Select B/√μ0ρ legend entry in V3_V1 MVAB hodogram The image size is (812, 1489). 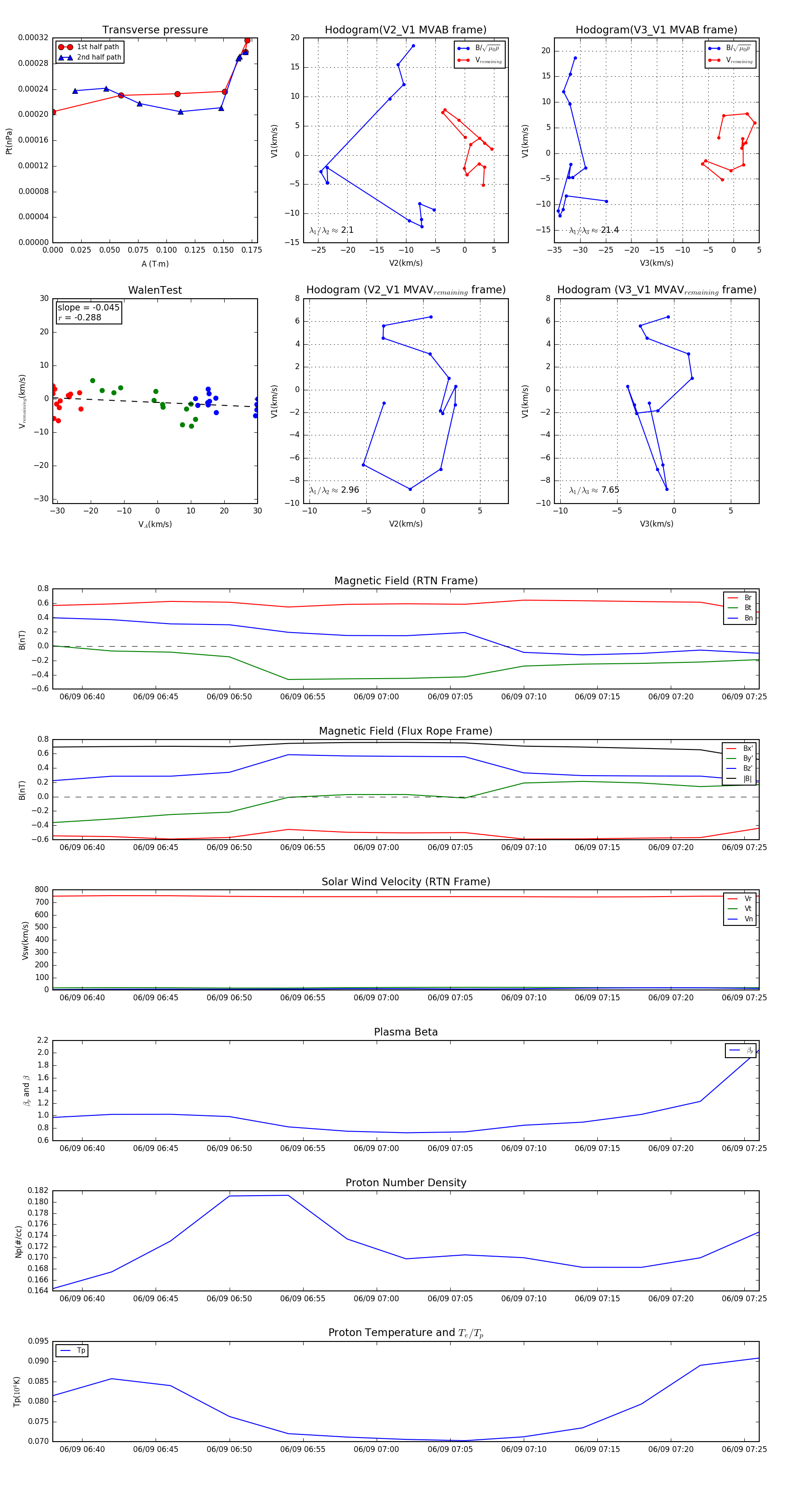coord(730,48)
